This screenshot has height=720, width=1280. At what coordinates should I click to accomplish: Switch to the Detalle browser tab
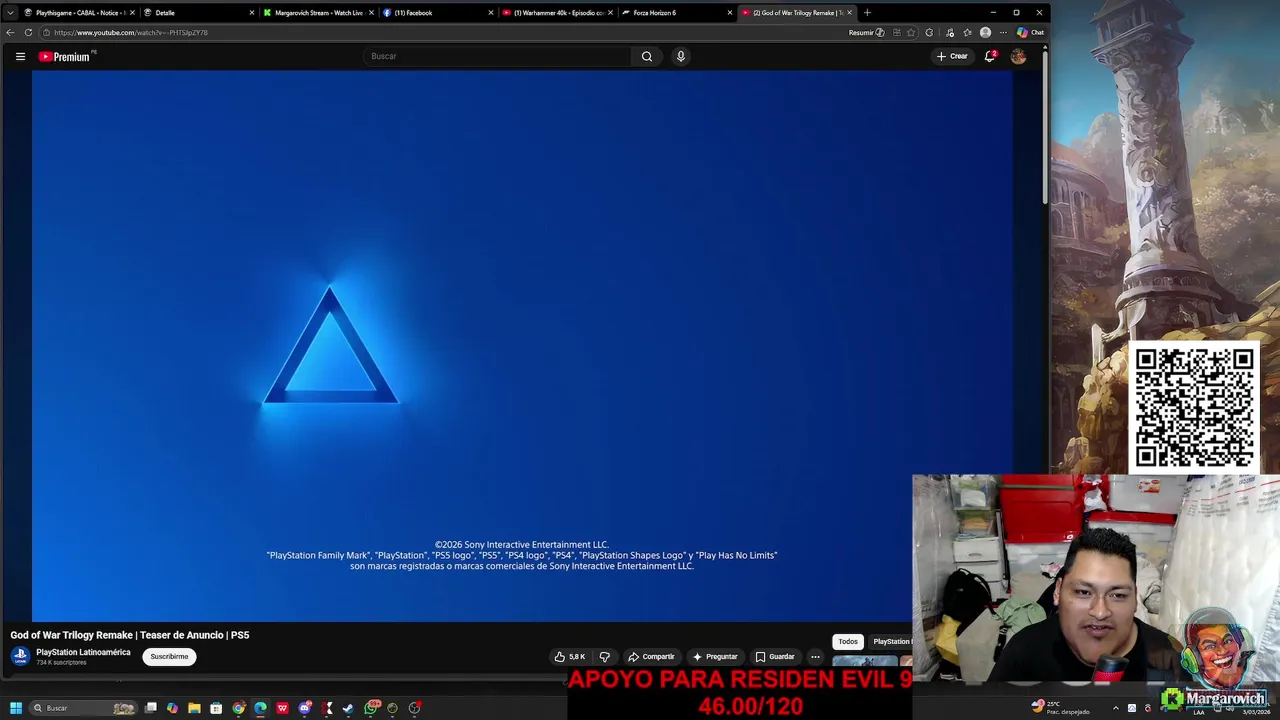point(198,13)
